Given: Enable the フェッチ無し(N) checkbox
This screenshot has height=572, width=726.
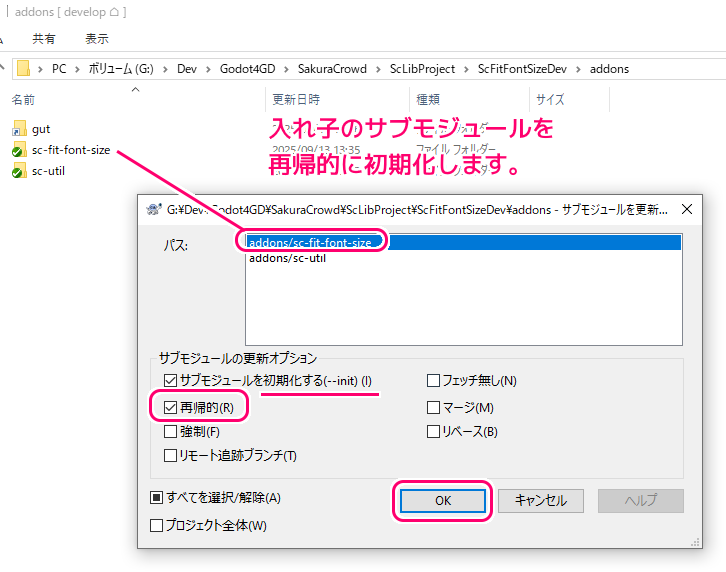Looking at the screenshot, I should 434,380.
